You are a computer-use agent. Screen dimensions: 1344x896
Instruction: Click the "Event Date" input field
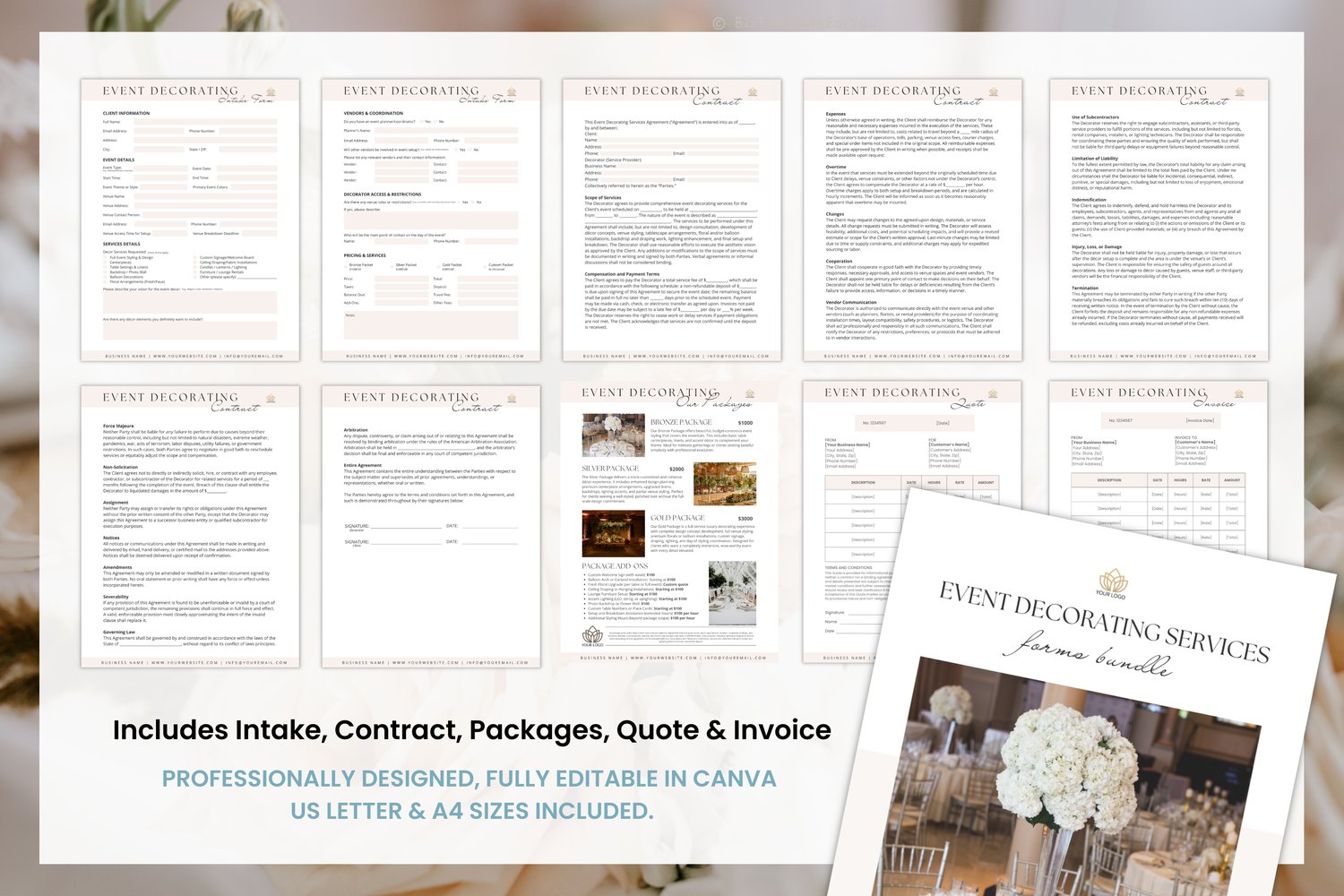tap(246, 168)
